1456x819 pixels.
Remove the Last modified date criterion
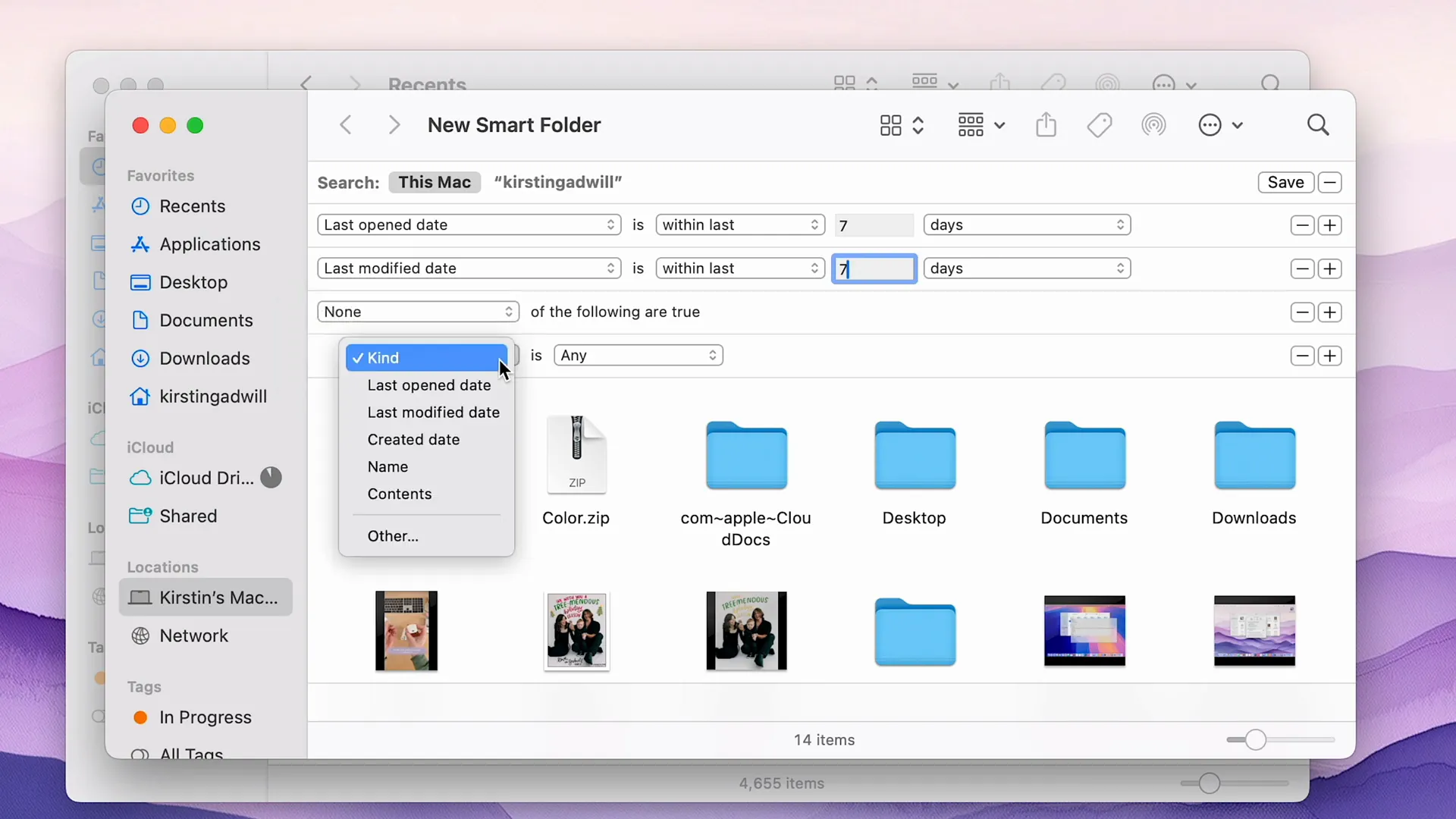pyautogui.click(x=1302, y=268)
